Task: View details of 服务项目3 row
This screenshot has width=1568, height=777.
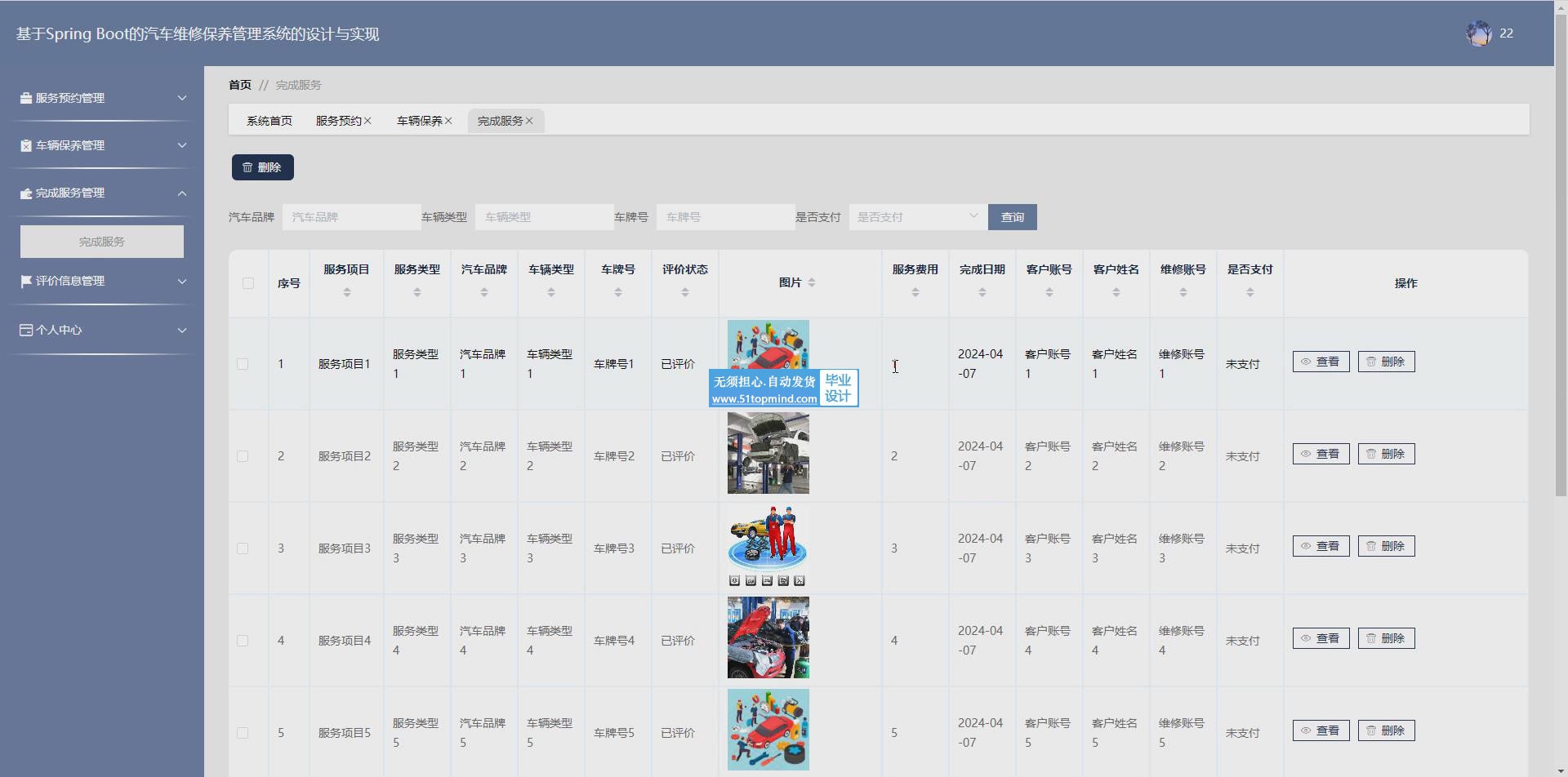Action: coord(1321,546)
